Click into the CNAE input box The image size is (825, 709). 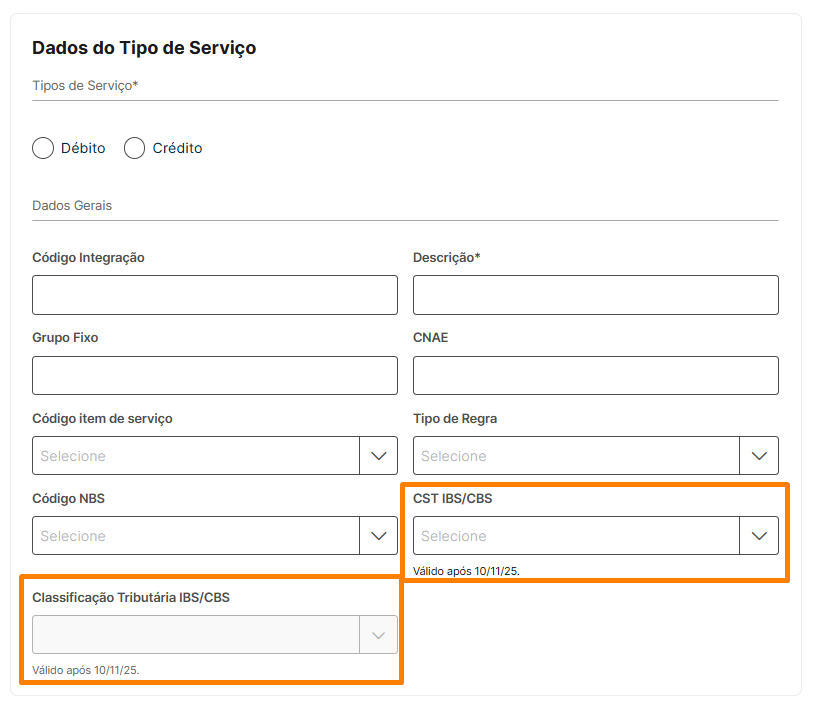[595, 375]
